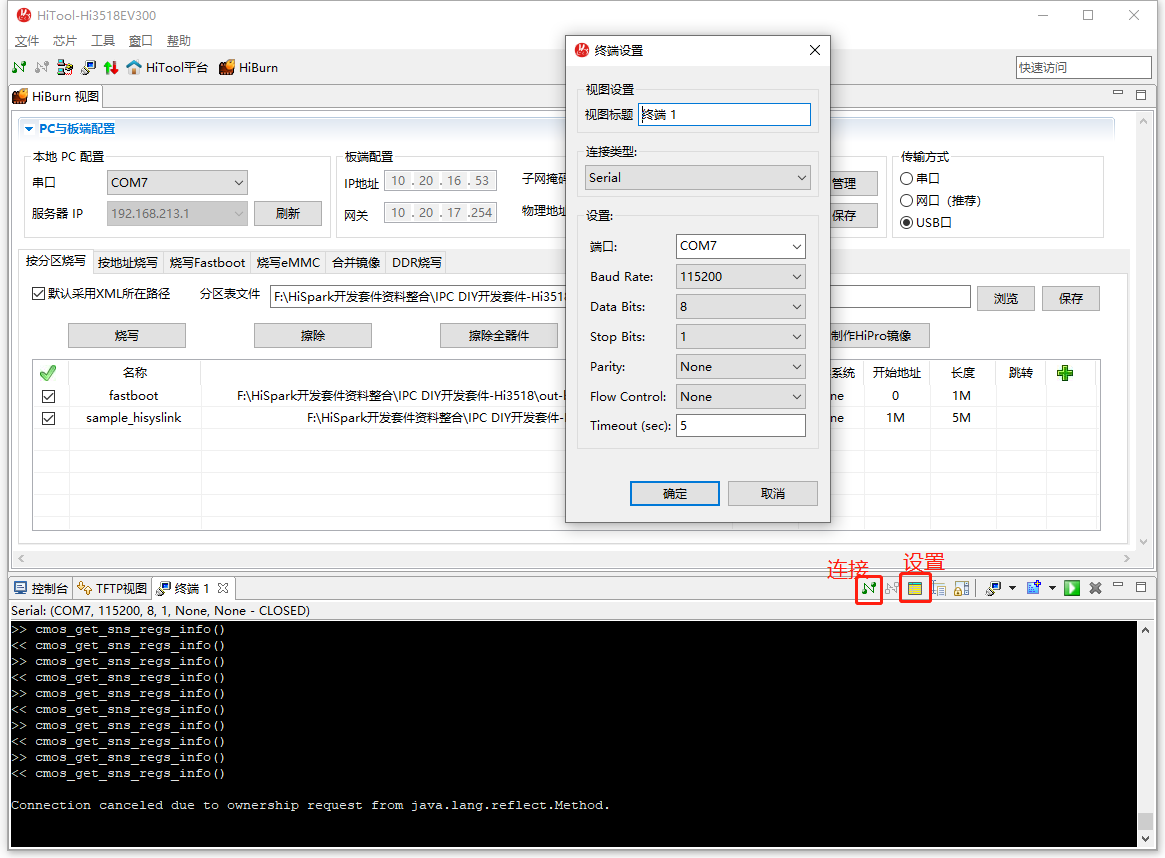Open the 窗口 menu
This screenshot has height=858, width=1165.
(140, 41)
